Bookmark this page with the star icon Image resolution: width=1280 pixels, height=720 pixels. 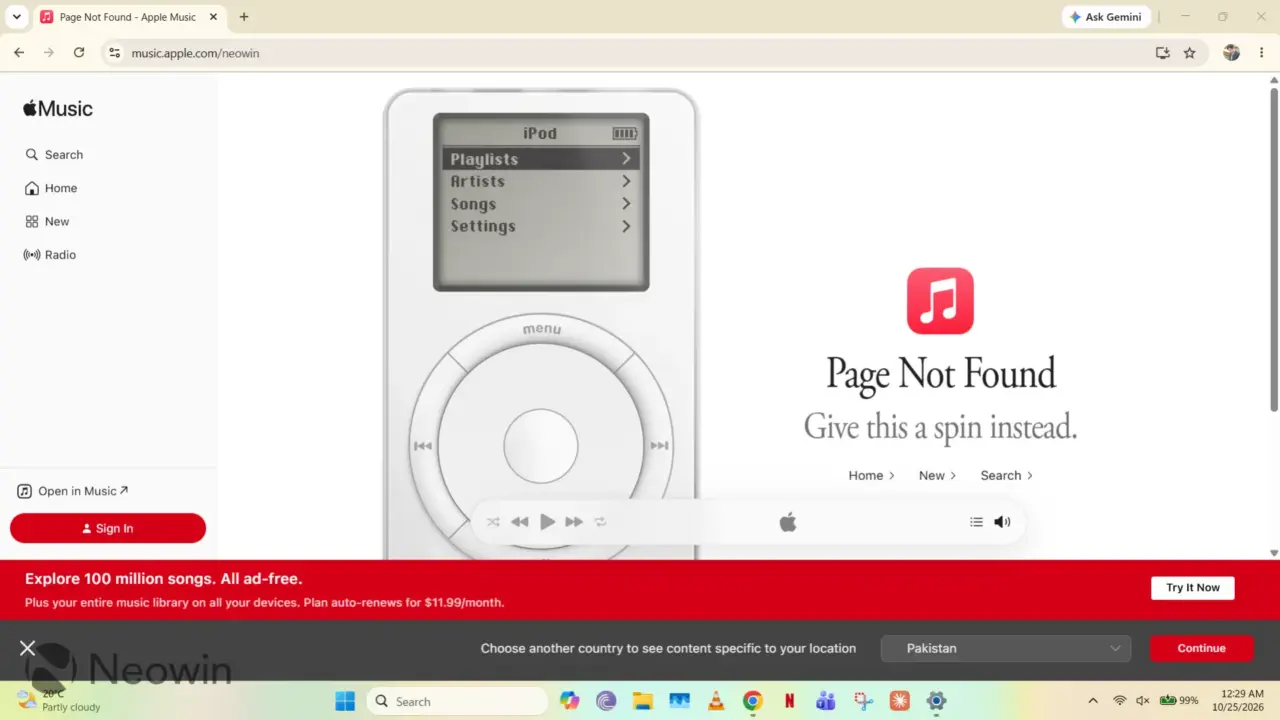[x=1189, y=53]
